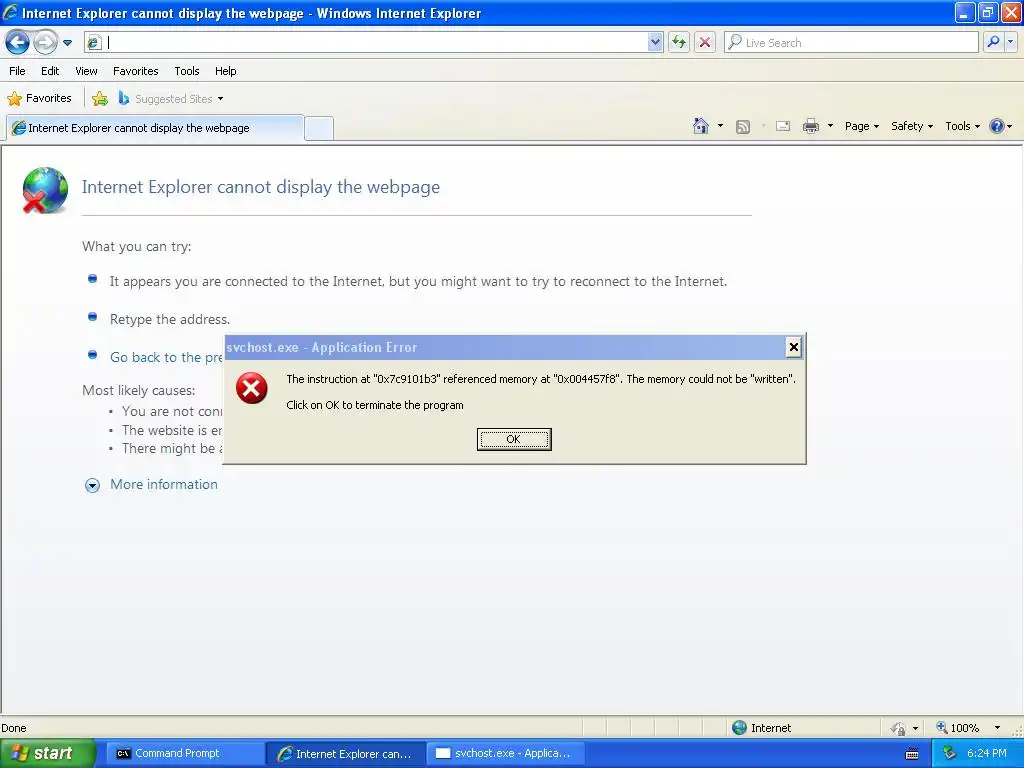Open the Page command menu

click(x=861, y=126)
